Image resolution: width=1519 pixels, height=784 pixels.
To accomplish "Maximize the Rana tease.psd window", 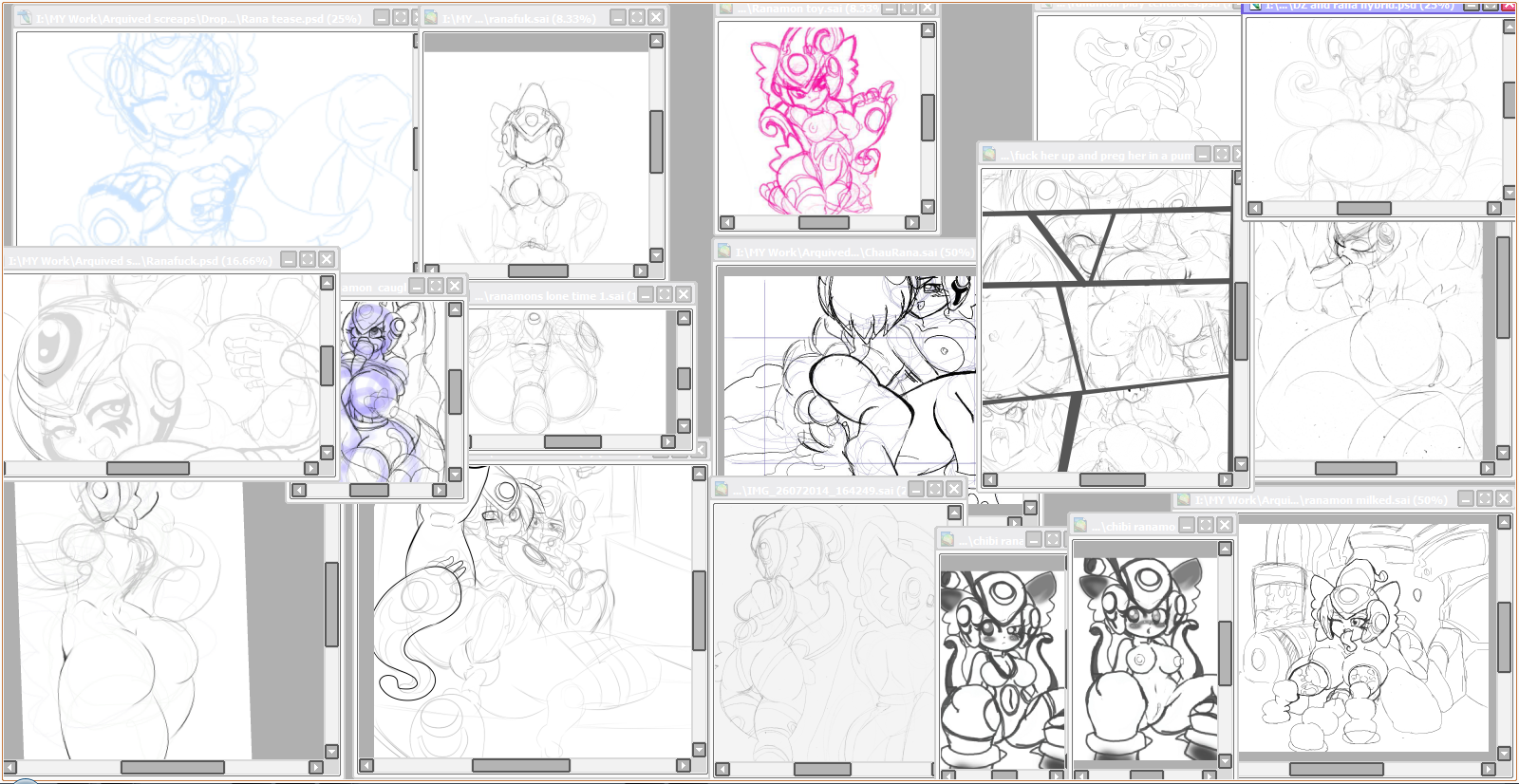I will [401, 18].
